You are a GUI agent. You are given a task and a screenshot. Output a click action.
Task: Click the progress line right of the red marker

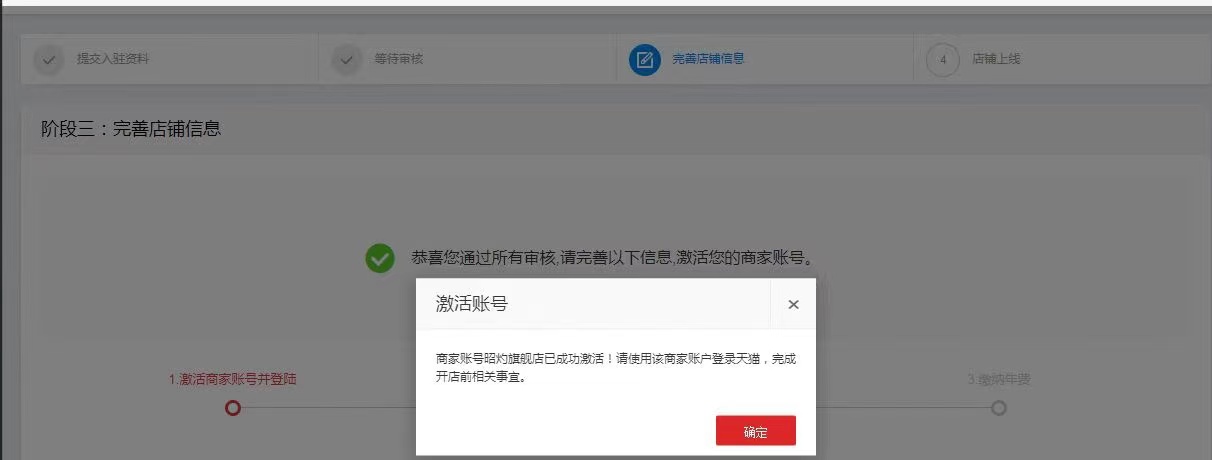coord(328,408)
